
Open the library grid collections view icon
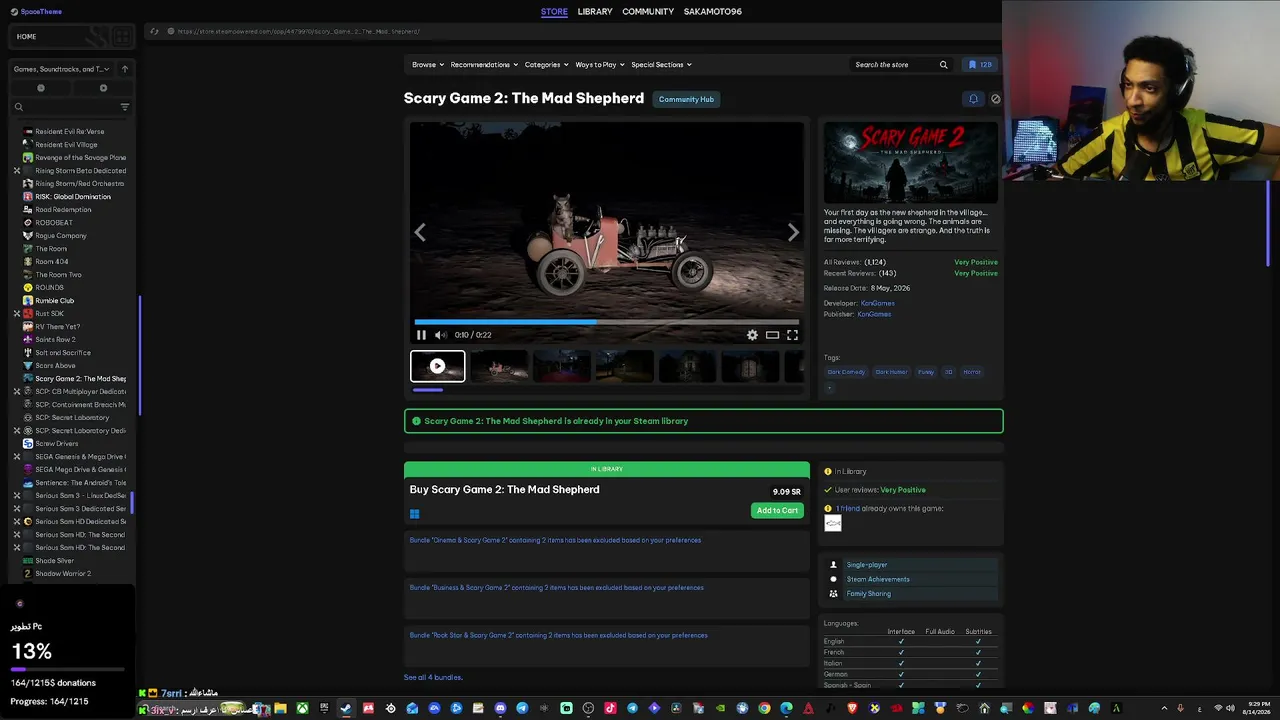click(121, 37)
